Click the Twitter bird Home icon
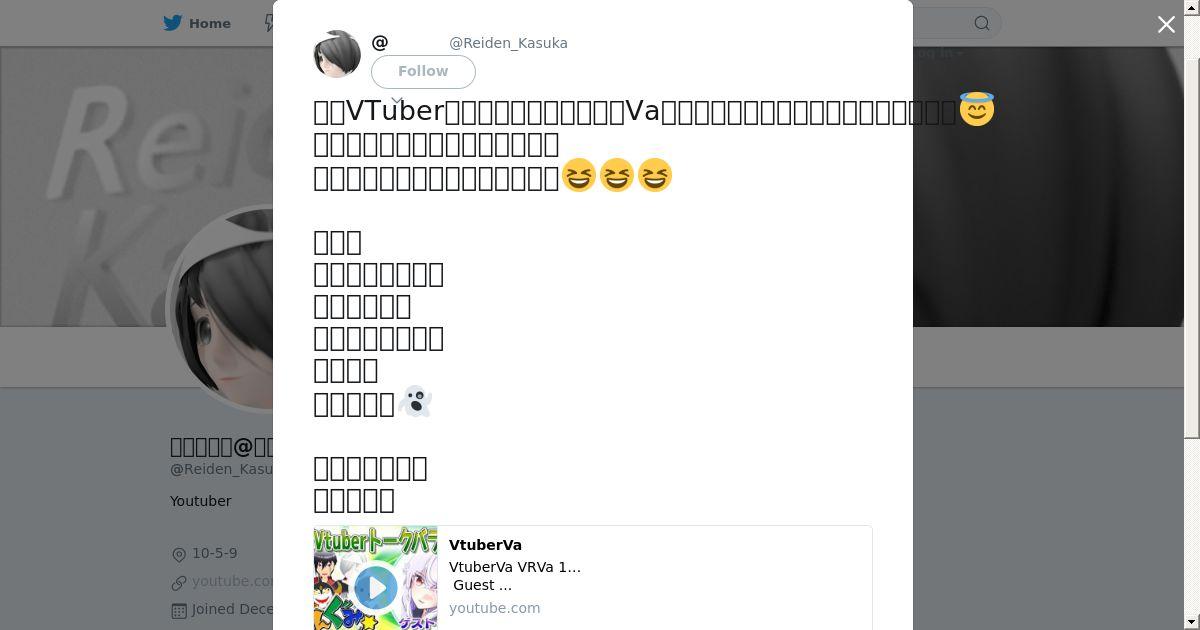 point(174,23)
